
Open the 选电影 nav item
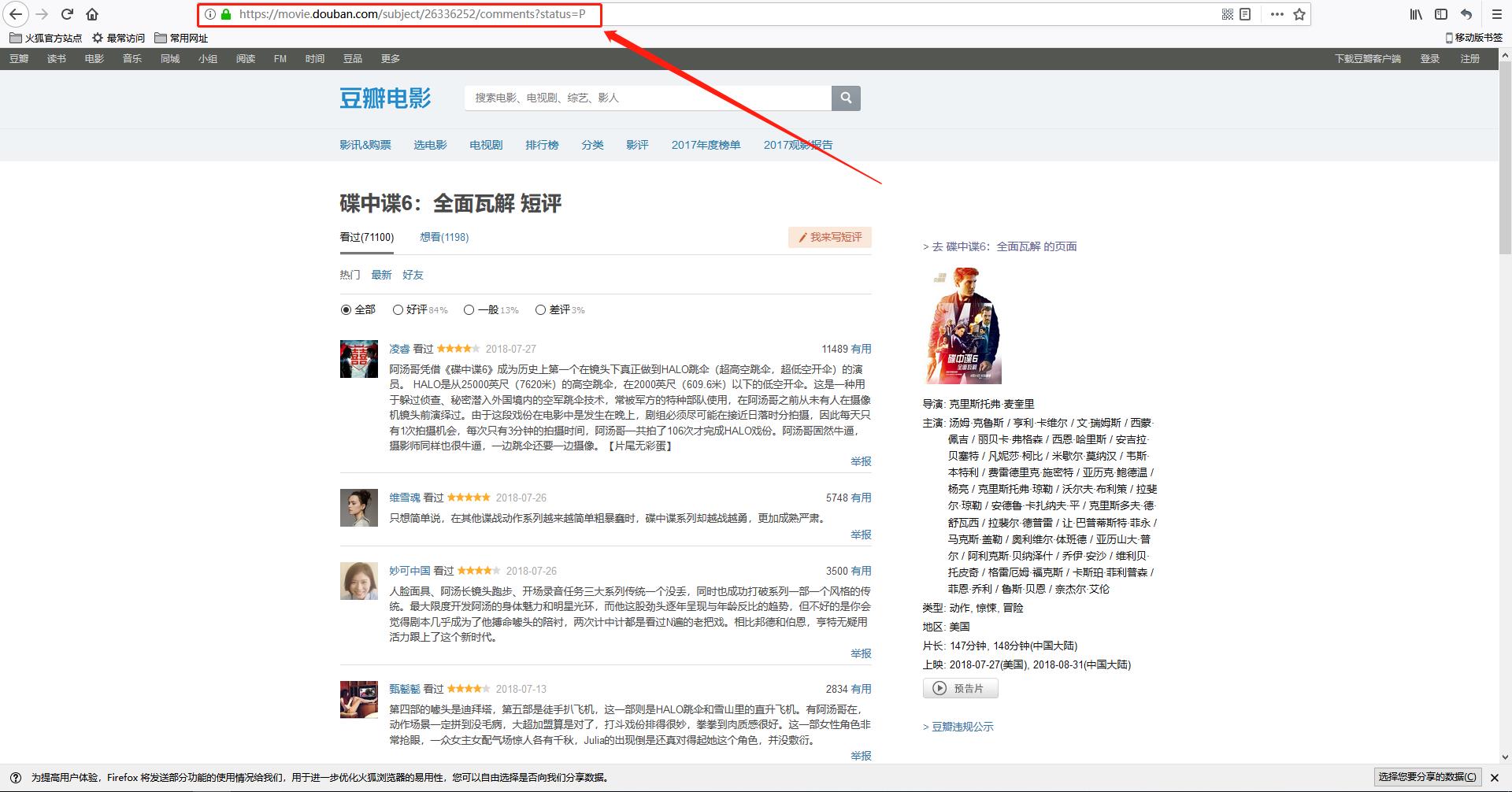430,145
